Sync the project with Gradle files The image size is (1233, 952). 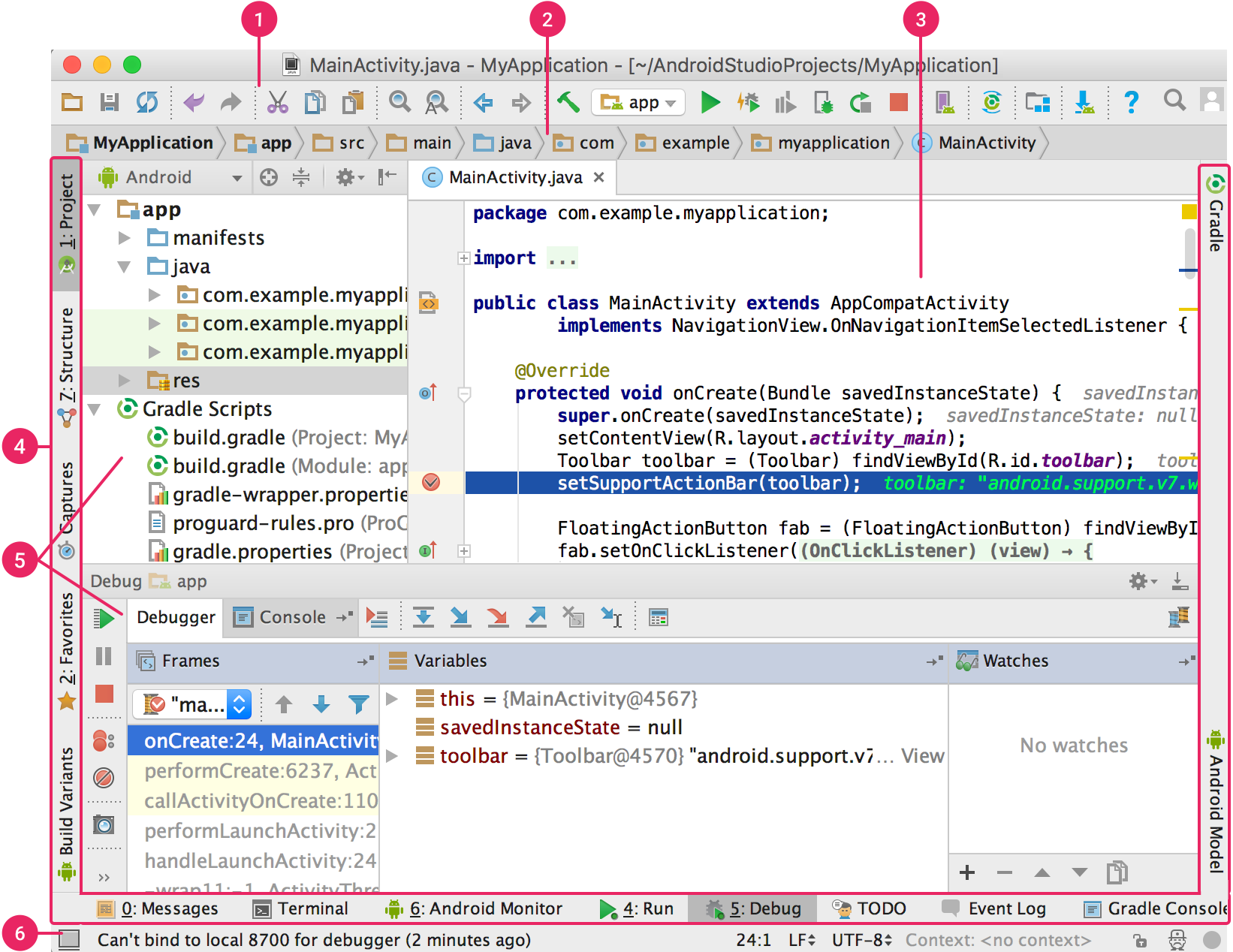[x=992, y=102]
